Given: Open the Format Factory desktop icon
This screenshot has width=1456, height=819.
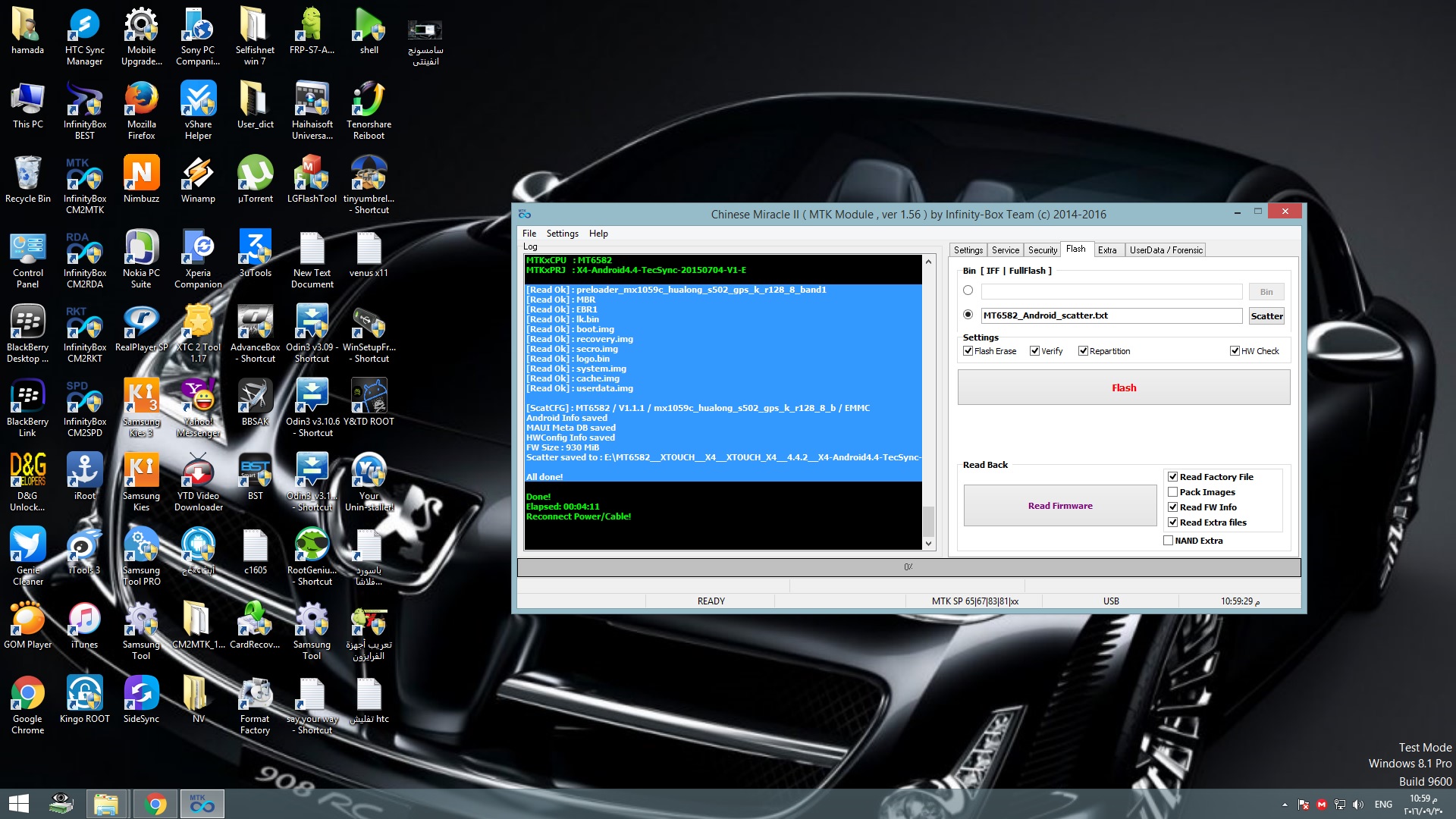Looking at the screenshot, I should (x=255, y=705).
